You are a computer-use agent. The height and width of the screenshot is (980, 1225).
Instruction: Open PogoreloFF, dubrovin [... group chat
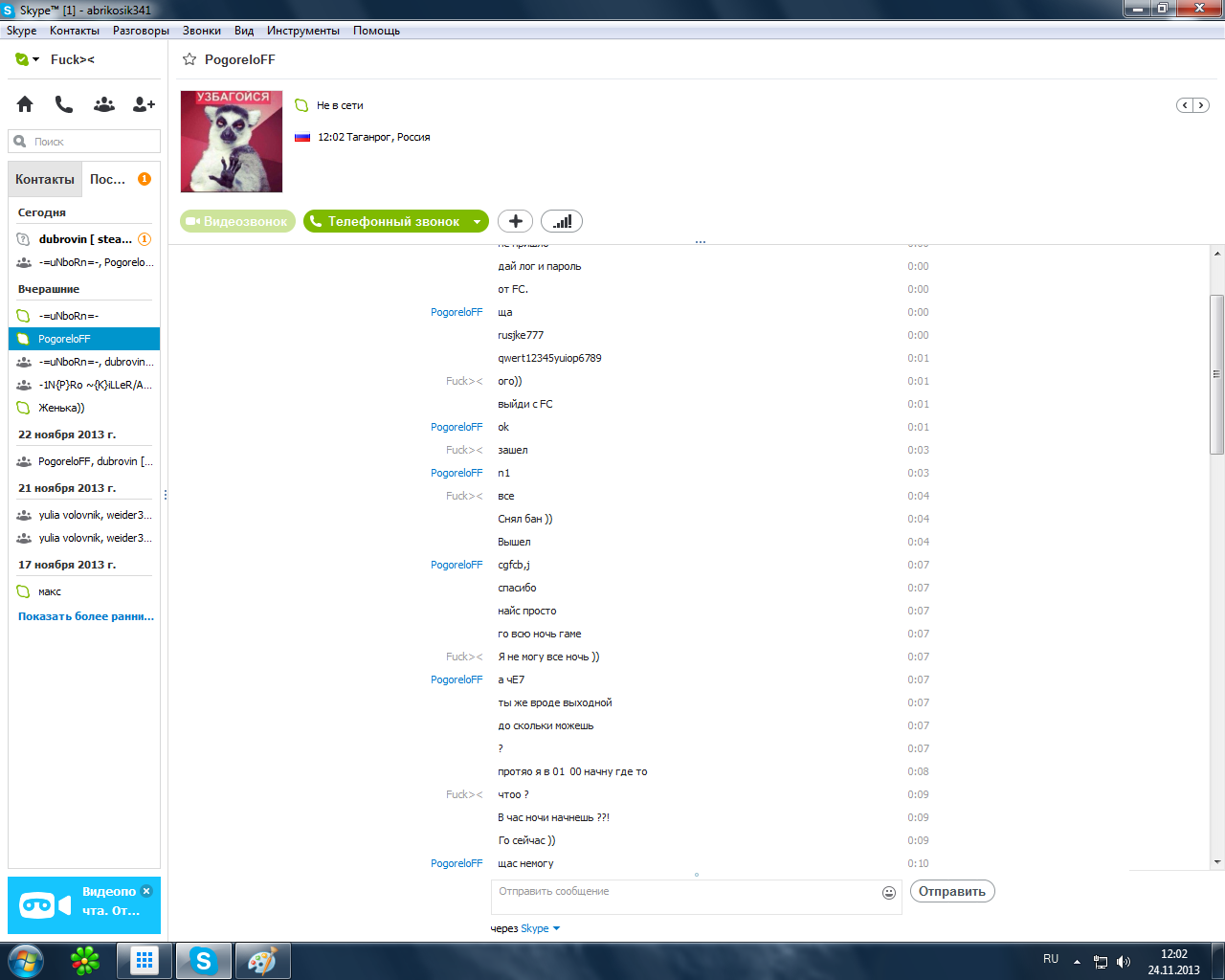click(x=84, y=461)
